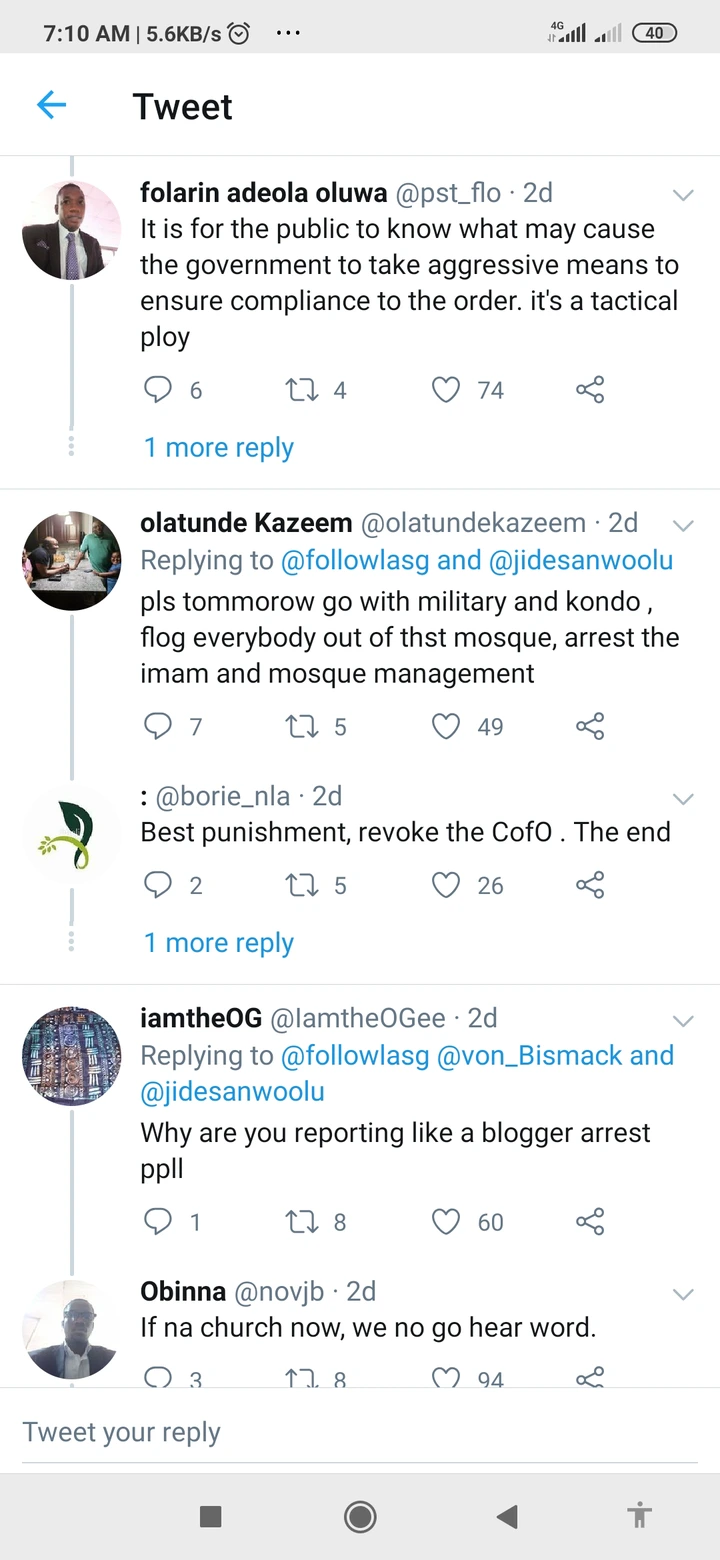Open options chevron on olatunde Kazeem's tweet
The height and width of the screenshot is (1560, 720).
(683, 525)
